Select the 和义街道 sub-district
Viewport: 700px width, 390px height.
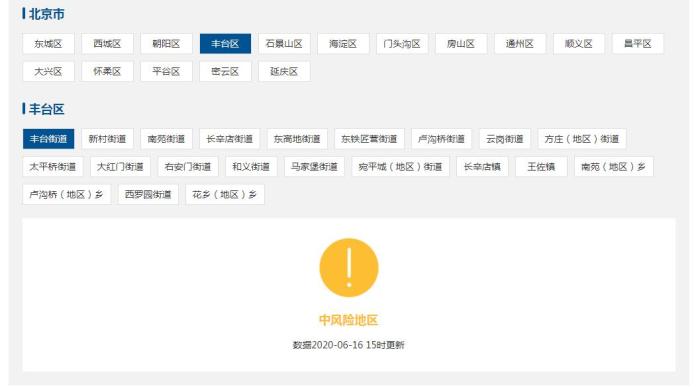point(251,167)
